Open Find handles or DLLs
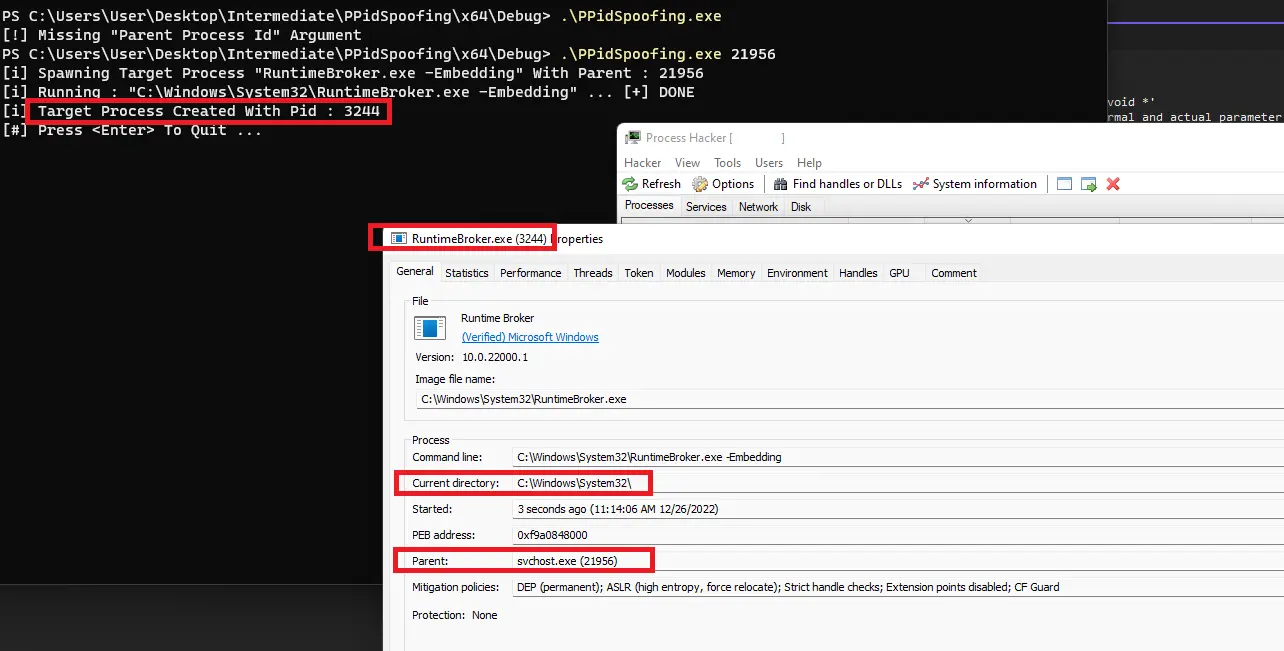1284x651 pixels. pos(838,184)
